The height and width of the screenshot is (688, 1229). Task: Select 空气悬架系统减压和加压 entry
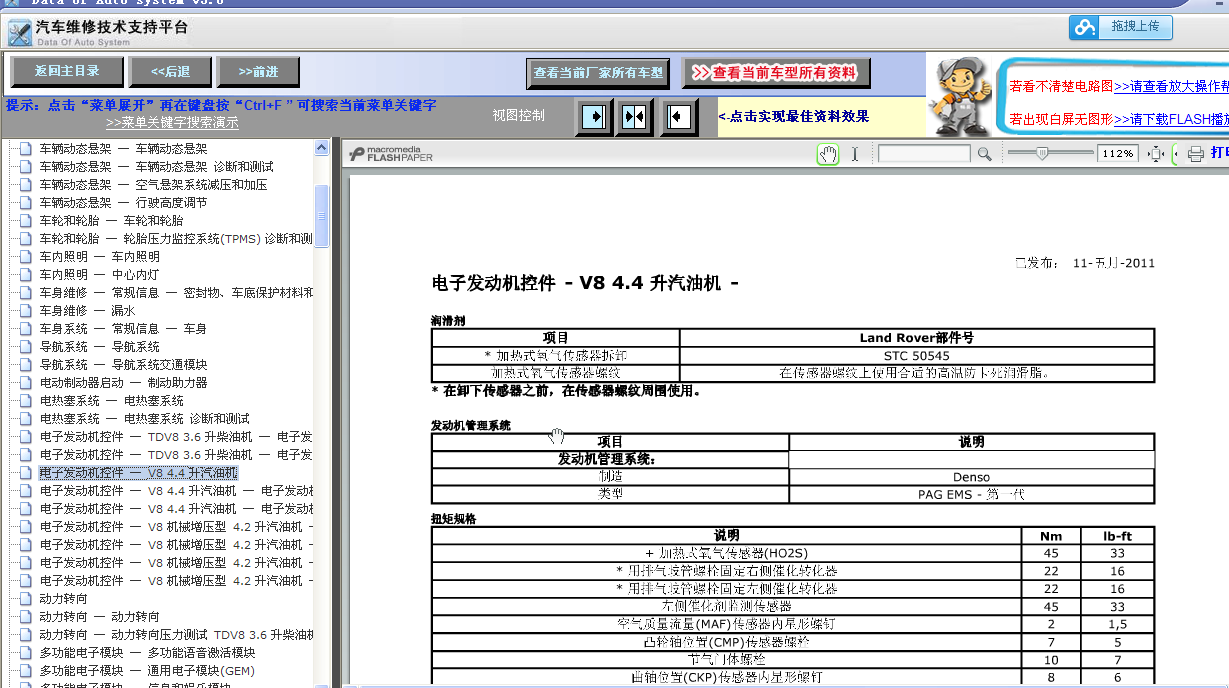[154, 185]
